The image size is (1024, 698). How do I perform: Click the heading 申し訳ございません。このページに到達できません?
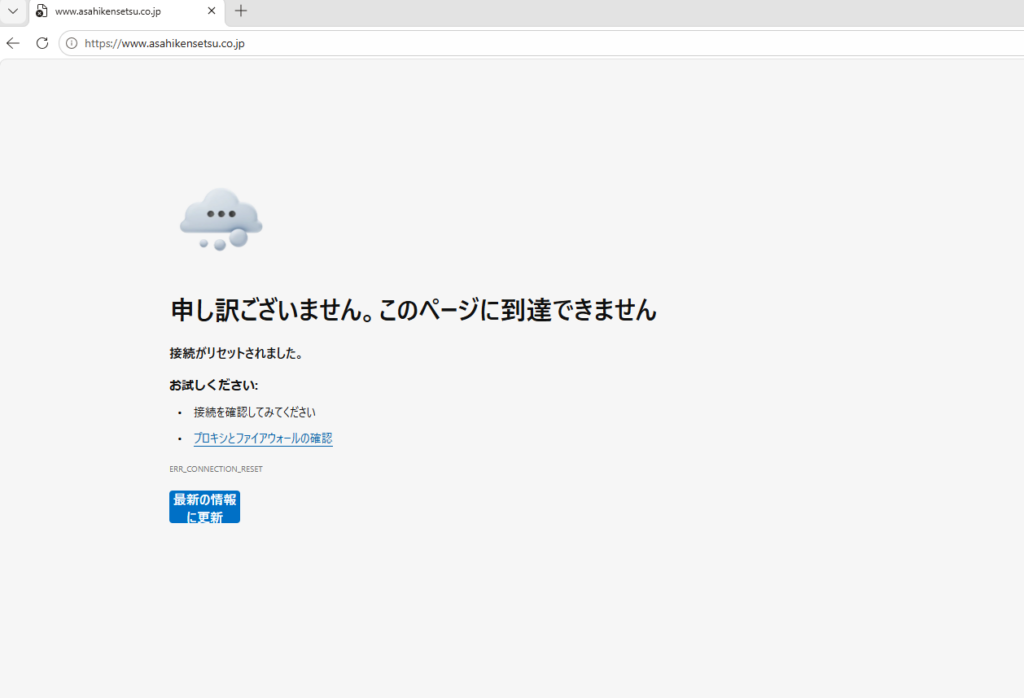pyautogui.click(x=413, y=310)
